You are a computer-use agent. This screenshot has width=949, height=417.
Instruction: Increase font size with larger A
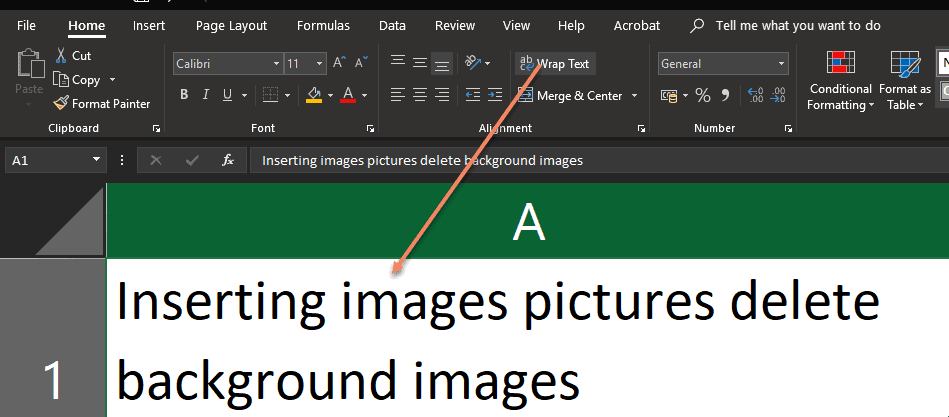(339, 63)
